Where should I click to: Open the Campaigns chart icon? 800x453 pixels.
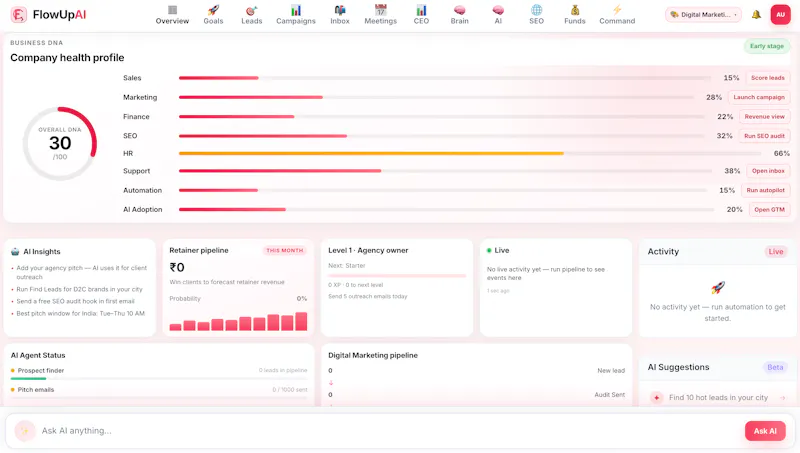(x=296, y=10)
